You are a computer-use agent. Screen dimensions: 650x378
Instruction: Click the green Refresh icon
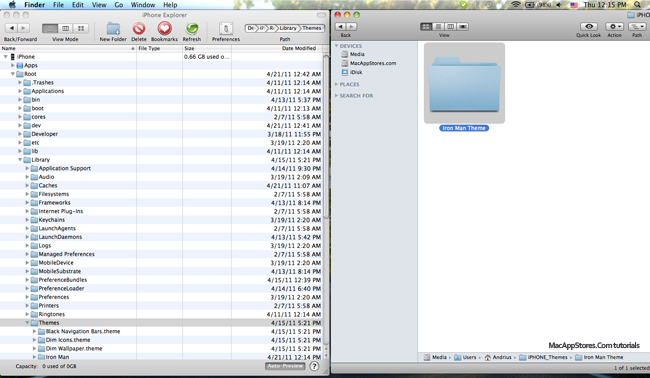pyautogui.click(x=192, y=29)
